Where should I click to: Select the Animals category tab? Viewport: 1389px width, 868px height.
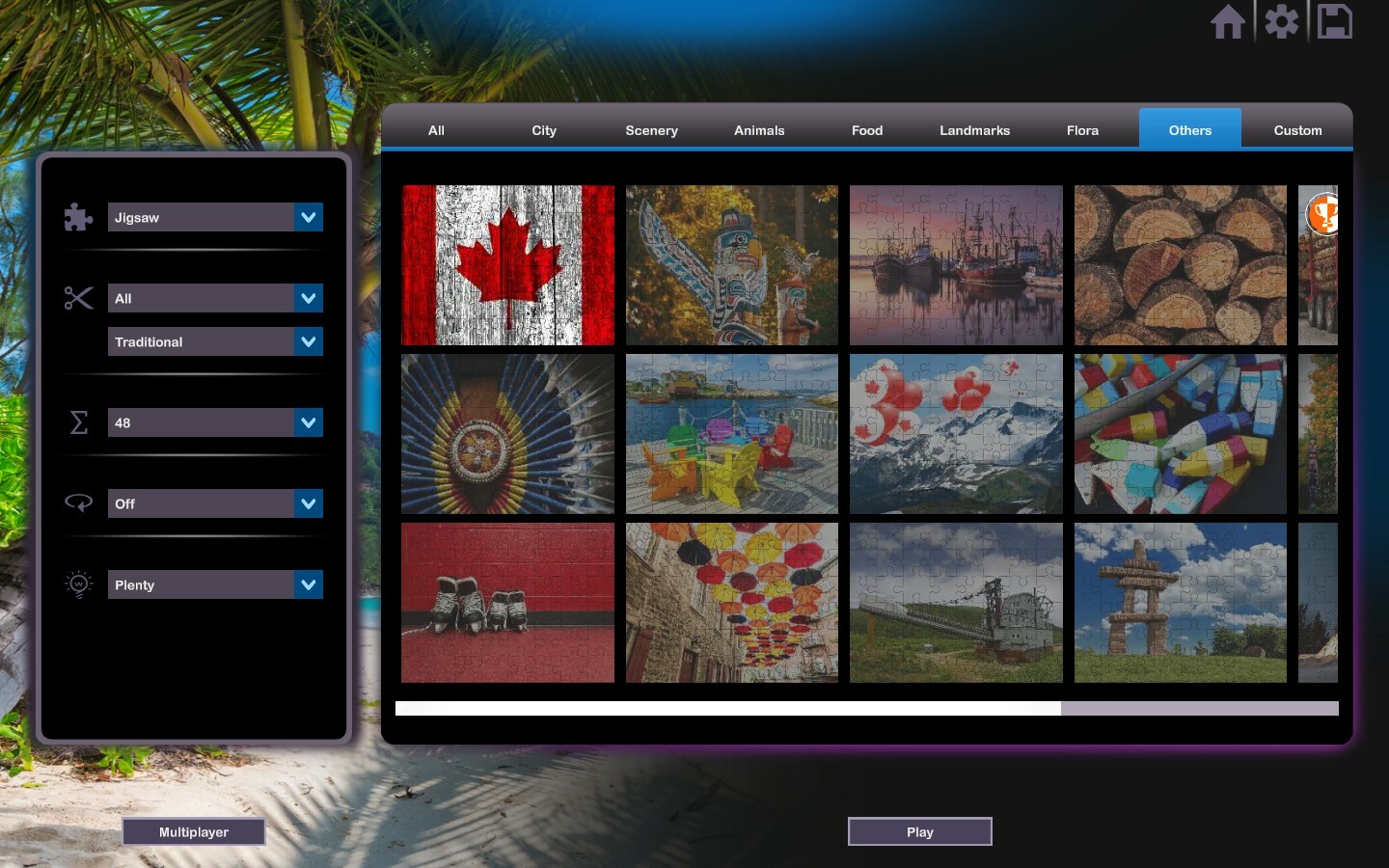[x=759, y=130]
